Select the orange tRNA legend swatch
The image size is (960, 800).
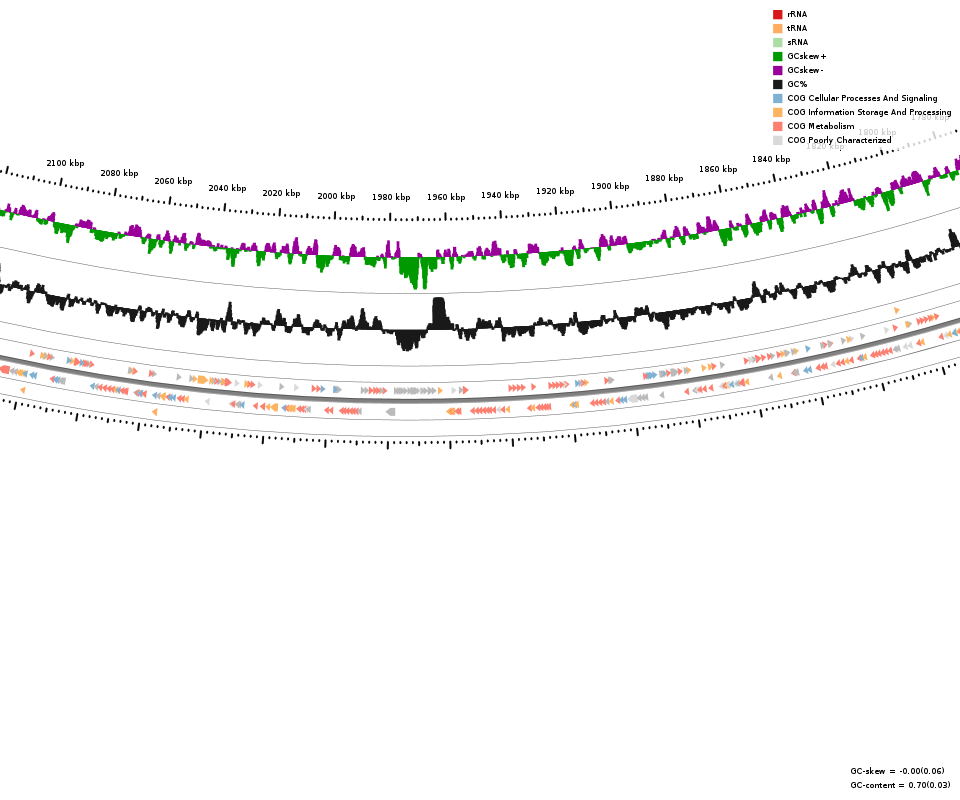[x=778, y=28]
